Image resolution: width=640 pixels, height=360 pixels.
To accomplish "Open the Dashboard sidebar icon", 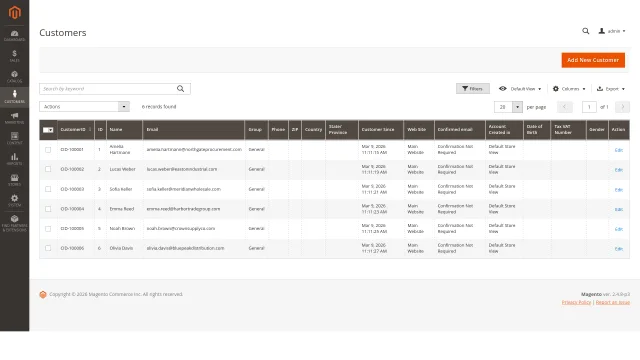I will (x=14, y=36).
